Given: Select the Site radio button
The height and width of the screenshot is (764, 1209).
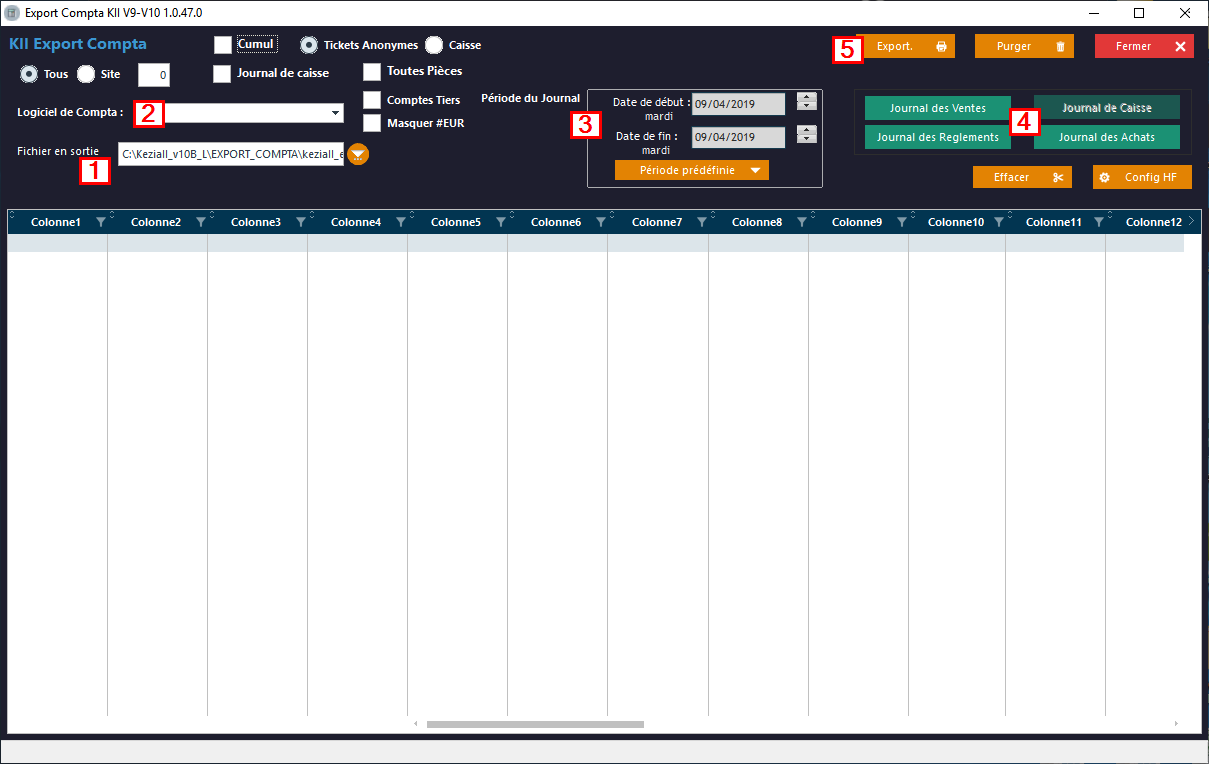Looking at the screenshot, I should click(86, 74).
